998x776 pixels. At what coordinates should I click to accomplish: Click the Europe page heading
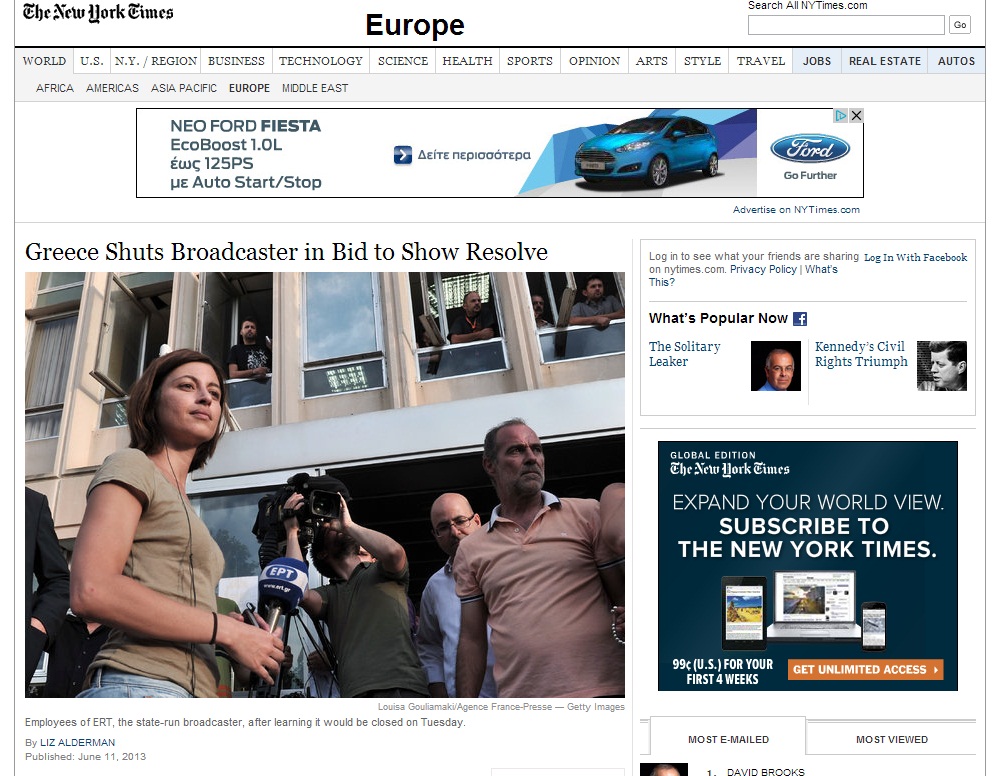pos(415,25)
